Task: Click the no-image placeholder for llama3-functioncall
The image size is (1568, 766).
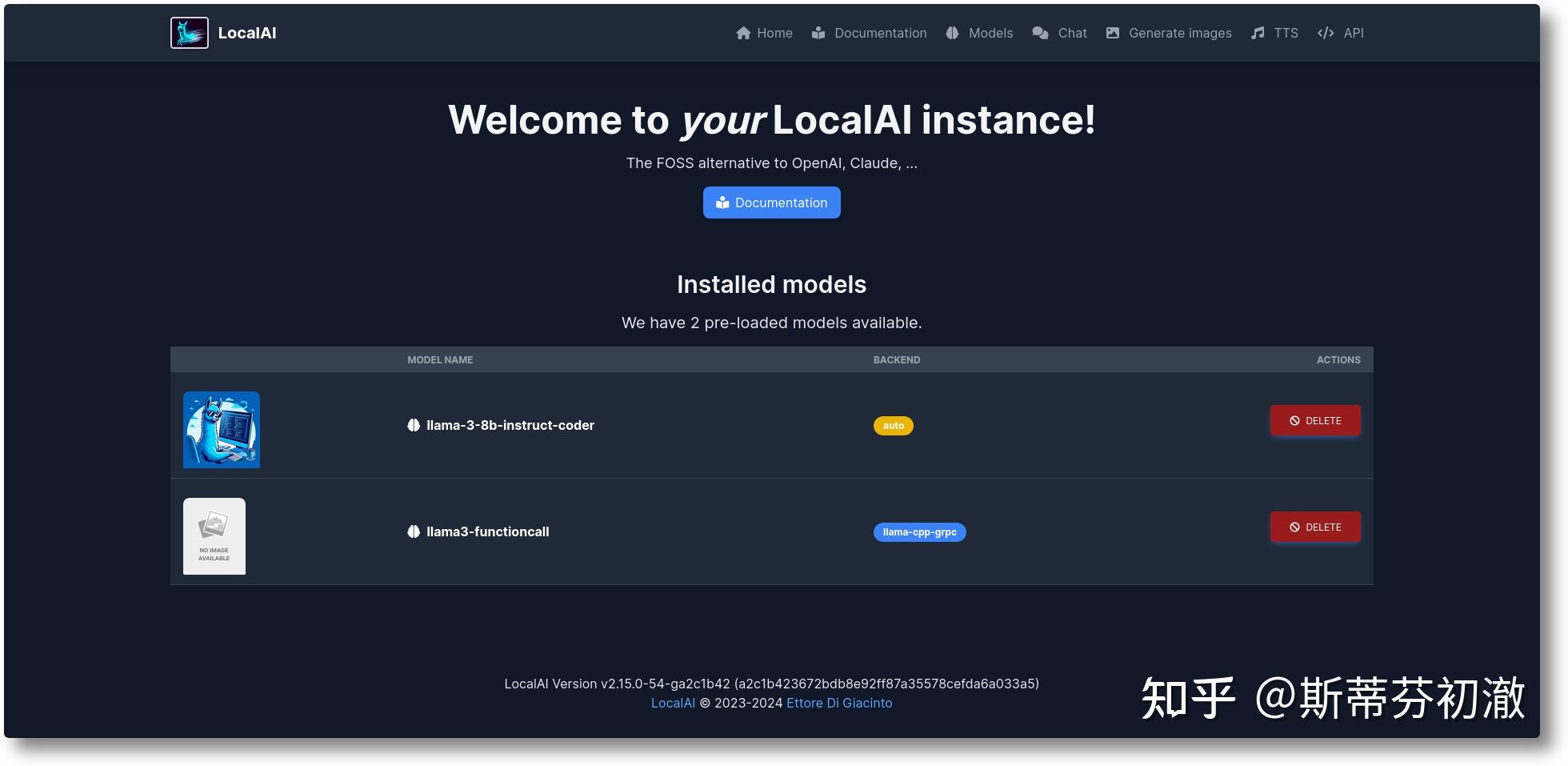Action: [214, 535]
